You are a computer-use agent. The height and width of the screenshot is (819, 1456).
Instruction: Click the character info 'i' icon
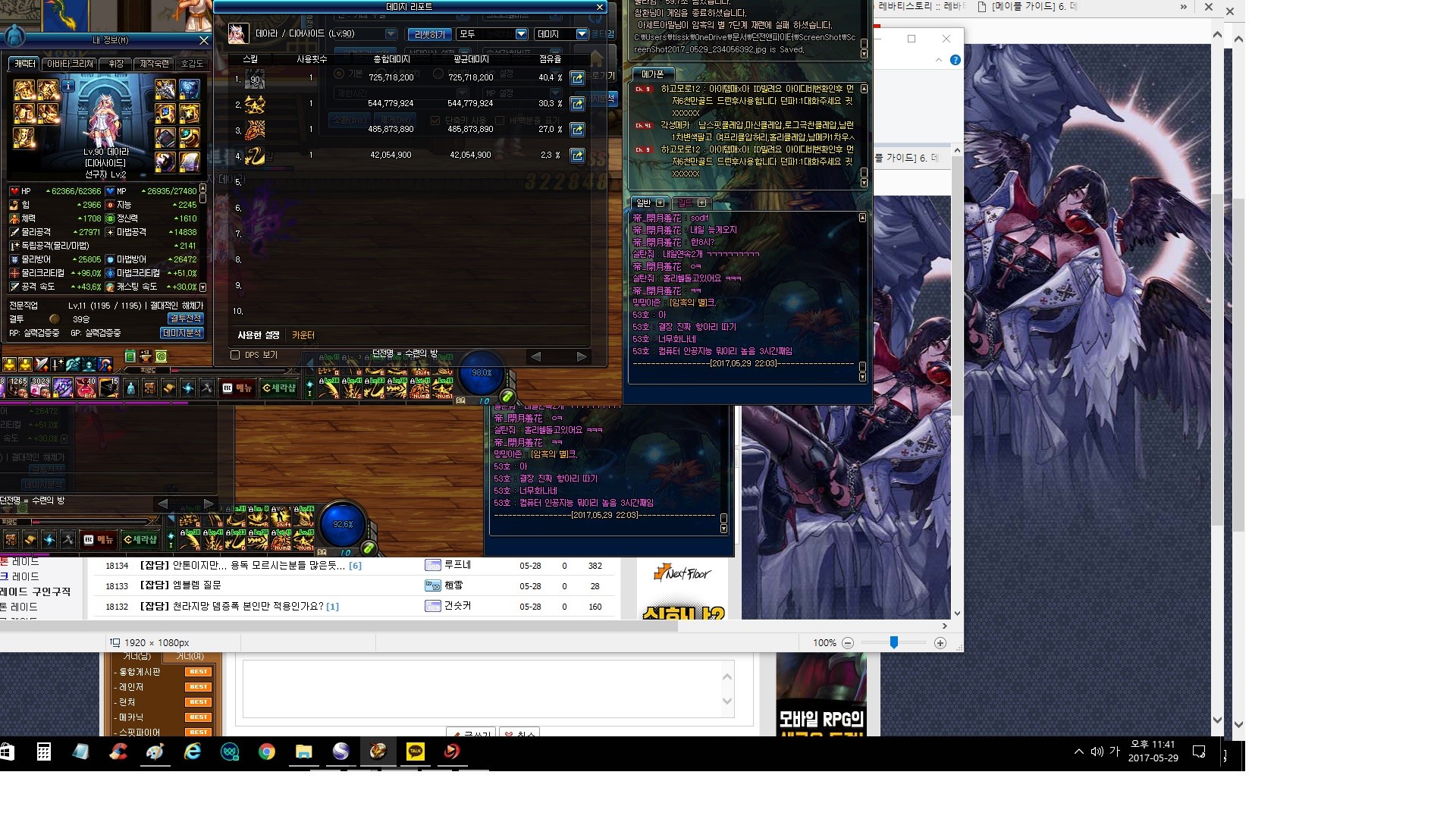(67, 86)
